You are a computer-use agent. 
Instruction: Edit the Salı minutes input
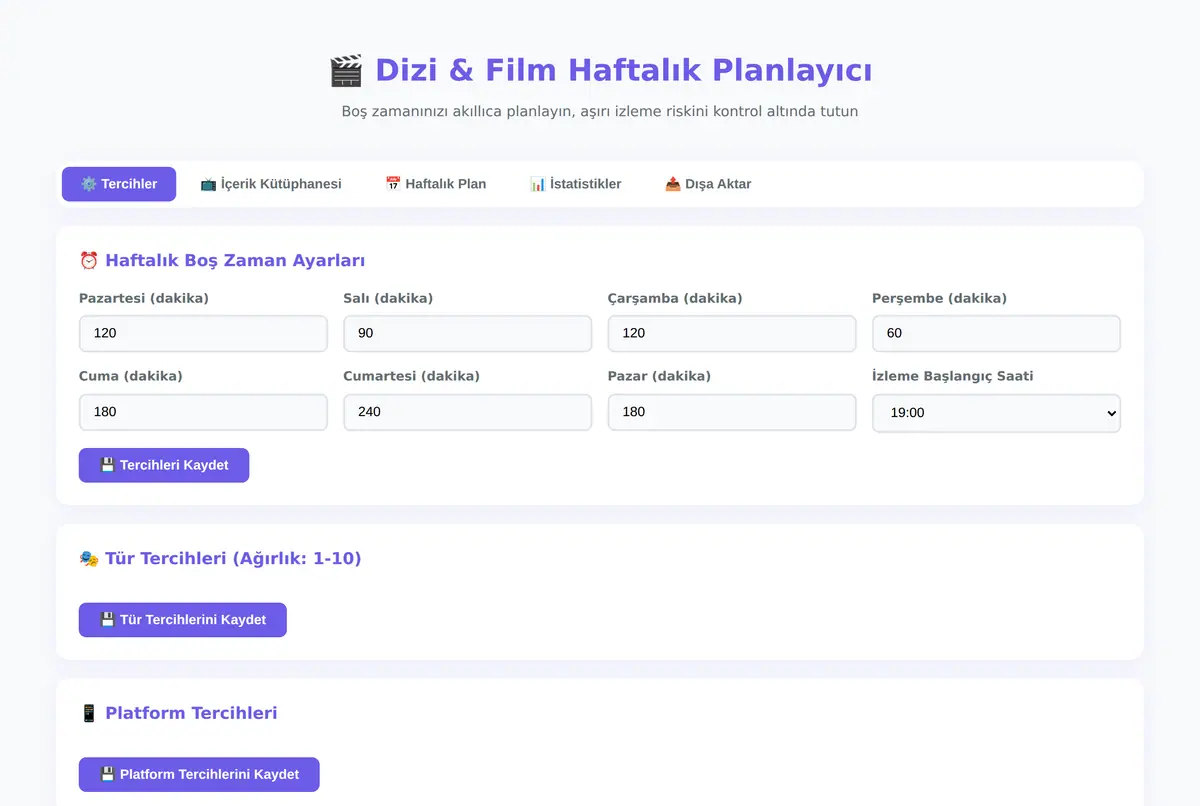click(x=467, y=333)
